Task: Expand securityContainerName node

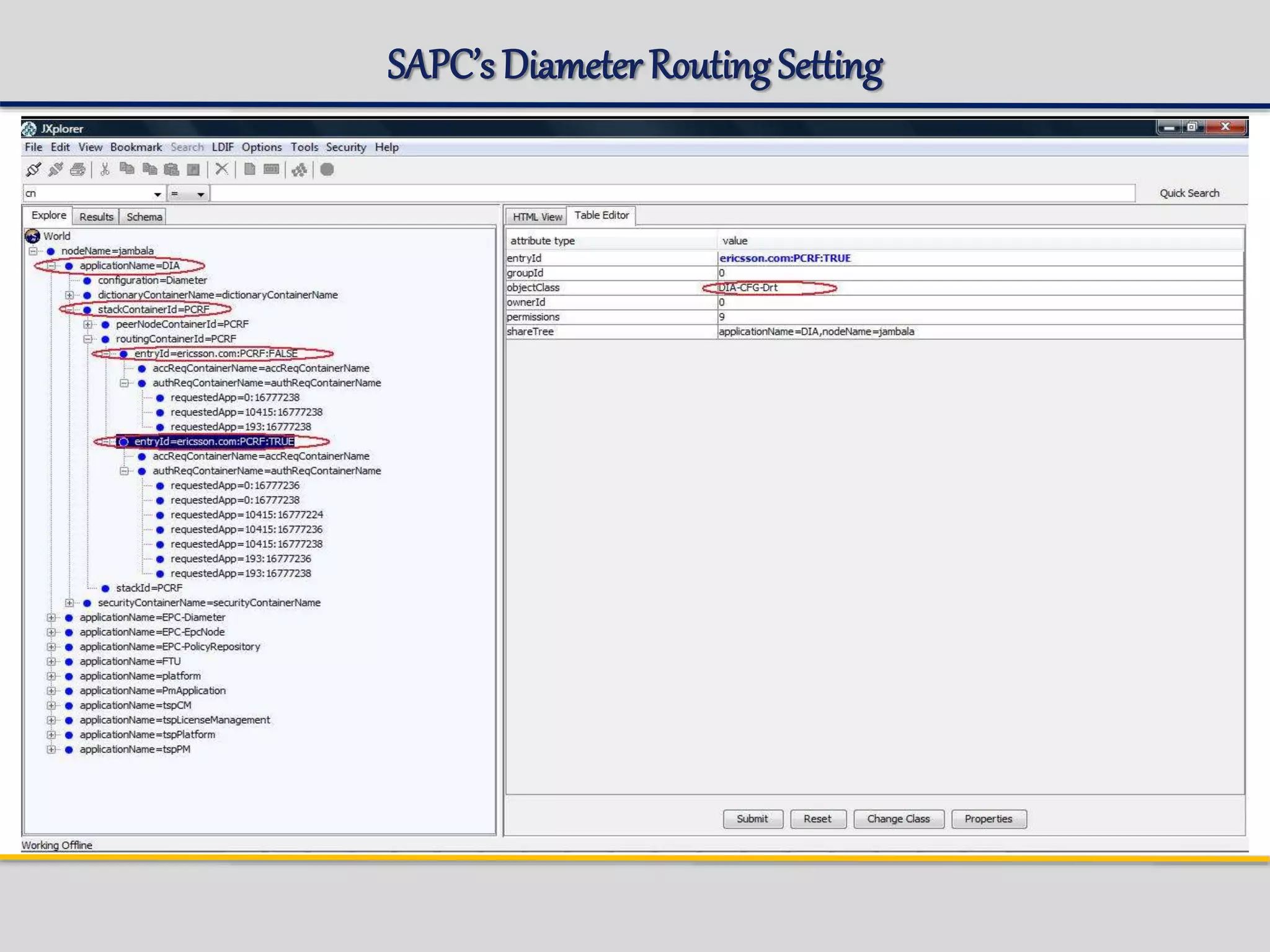Action: pyautogui.click(x=69, y=603)
